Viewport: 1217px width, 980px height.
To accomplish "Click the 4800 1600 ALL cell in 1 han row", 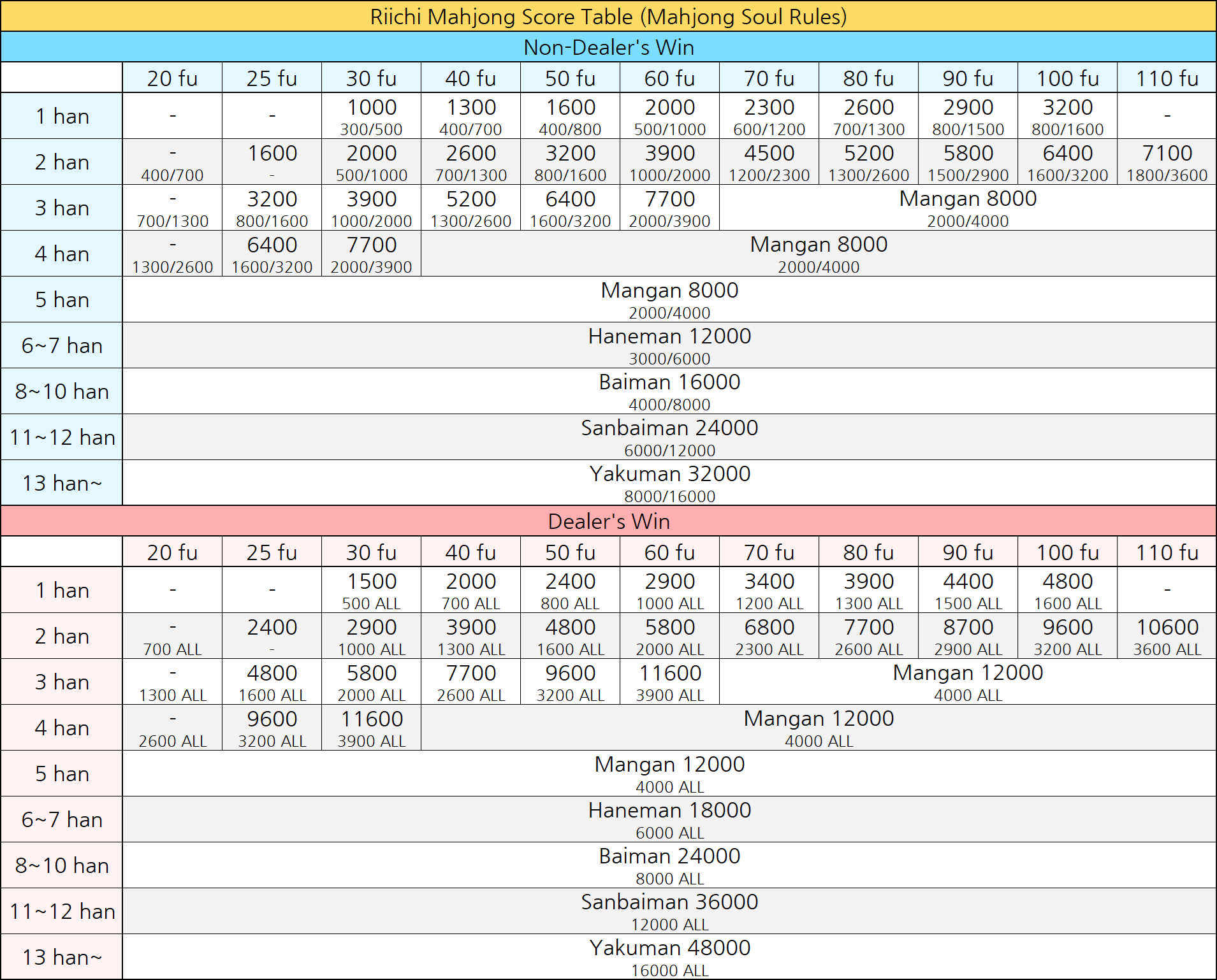I will pos(1067,590).
